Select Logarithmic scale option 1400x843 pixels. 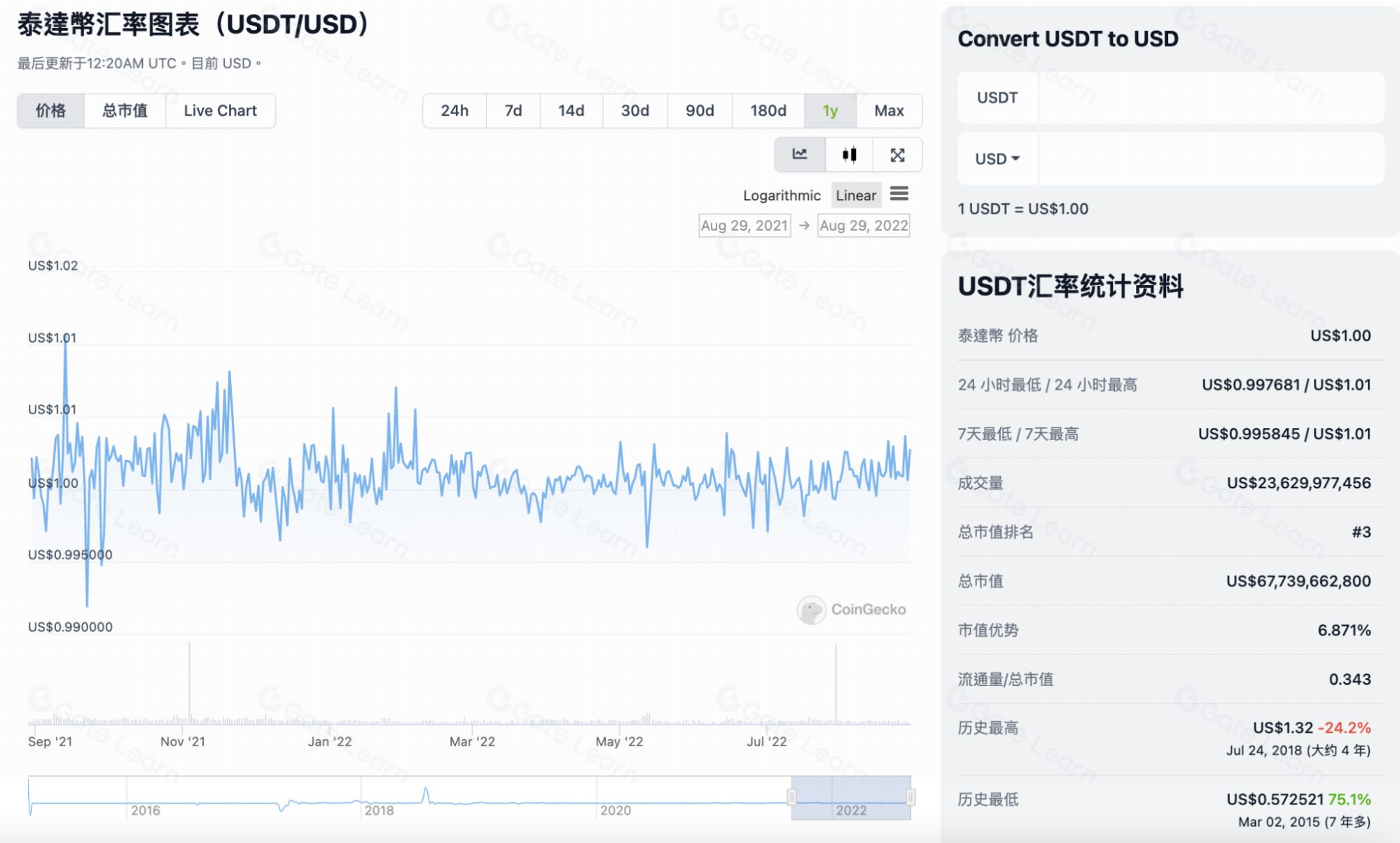[782, 196]
